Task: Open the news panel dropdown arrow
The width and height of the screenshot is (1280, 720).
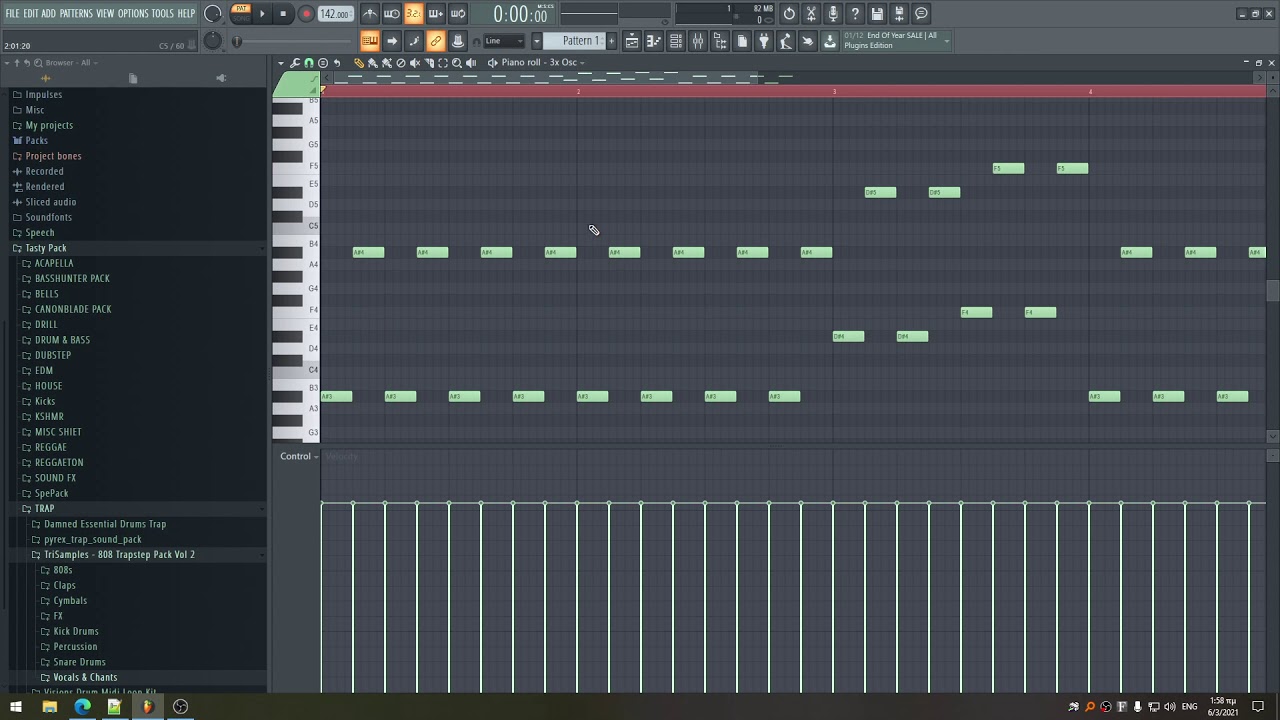Action: click(x=945, y=41)
